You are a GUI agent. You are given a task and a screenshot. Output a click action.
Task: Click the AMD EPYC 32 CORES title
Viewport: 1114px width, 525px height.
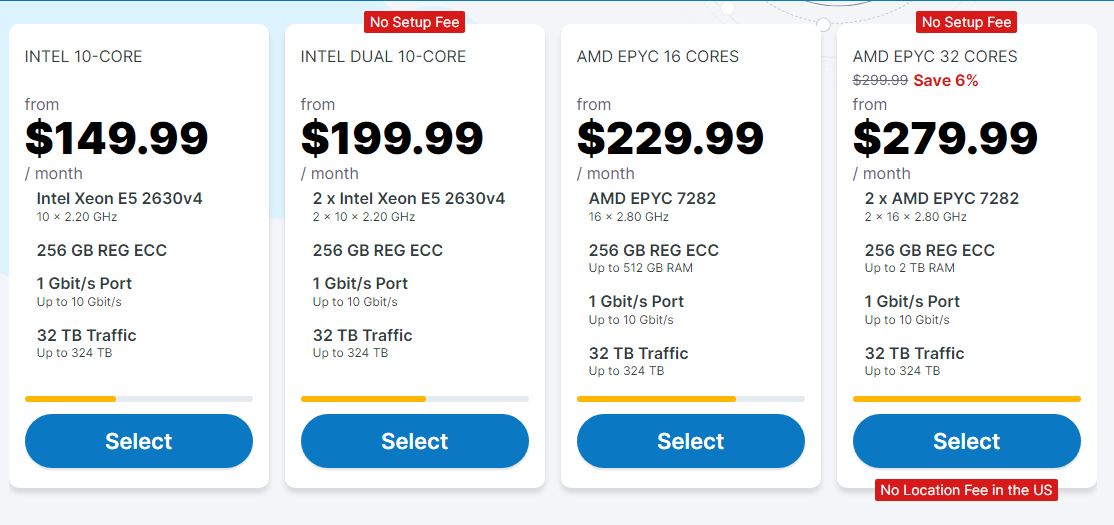[935, 56]
